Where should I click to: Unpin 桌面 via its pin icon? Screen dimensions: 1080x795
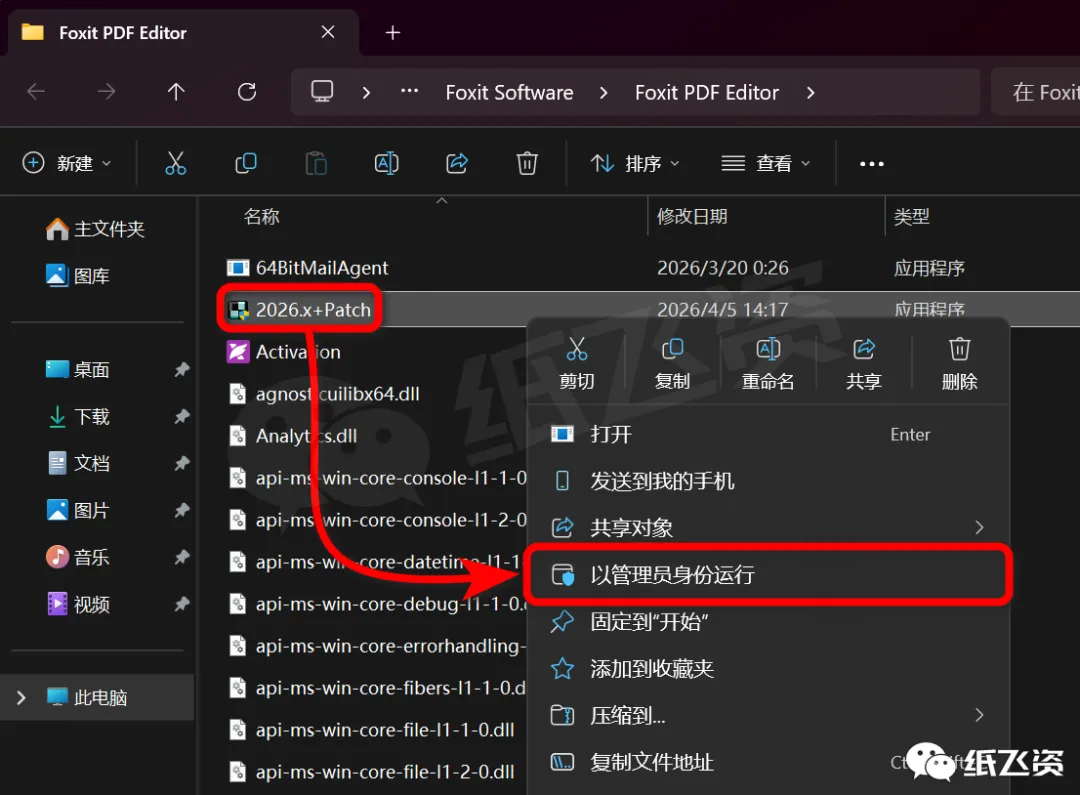pyautogui.click(x=182, y=369)
